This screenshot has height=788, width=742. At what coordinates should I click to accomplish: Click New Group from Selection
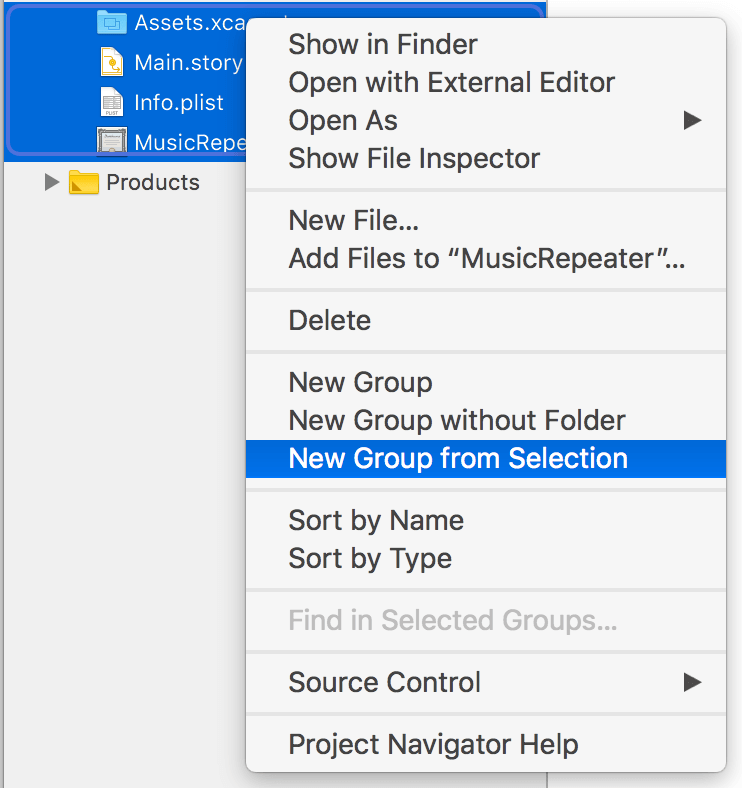pyautogui.click(x=458, y=458)
